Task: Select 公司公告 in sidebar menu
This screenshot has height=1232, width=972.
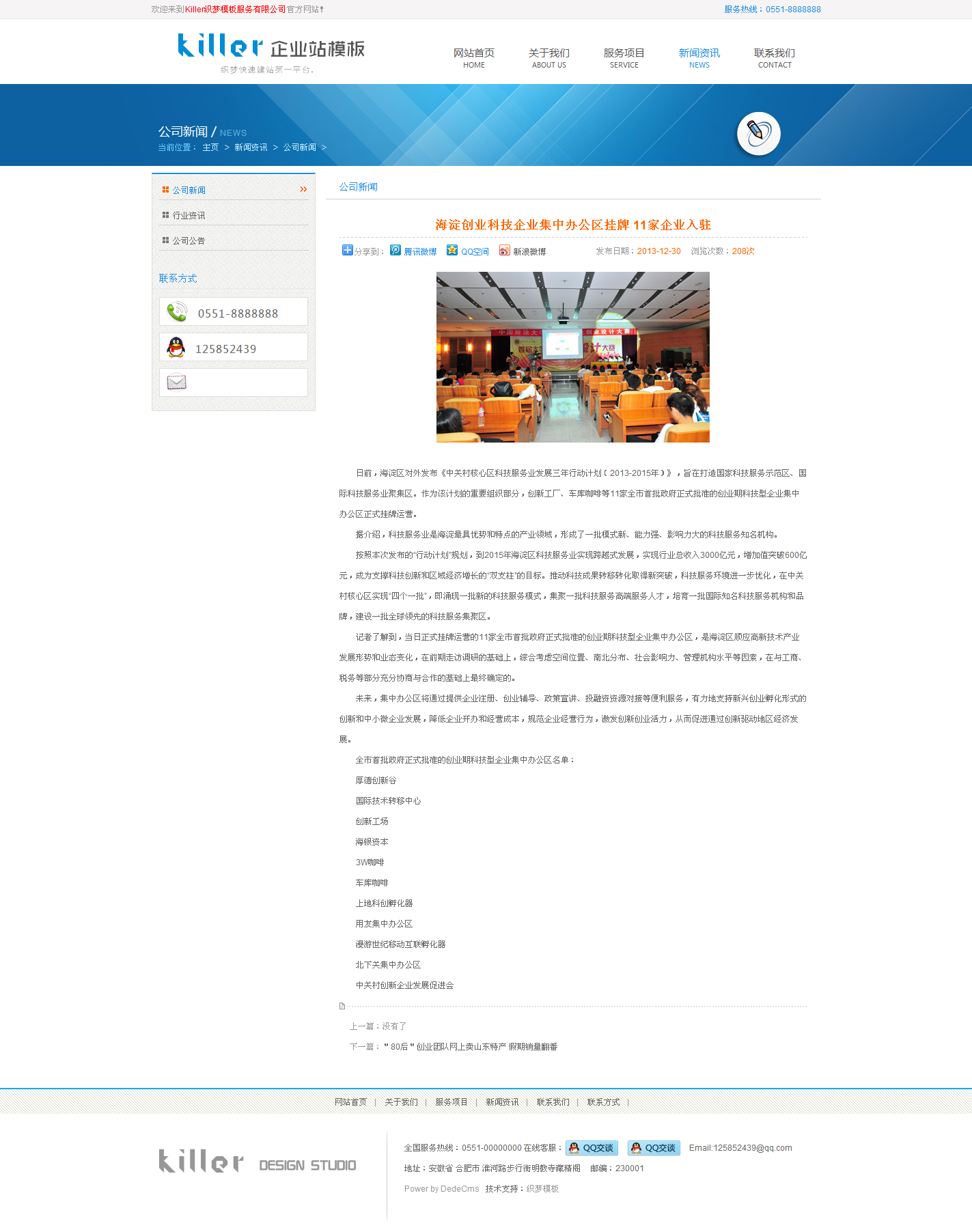Action: 189,240
